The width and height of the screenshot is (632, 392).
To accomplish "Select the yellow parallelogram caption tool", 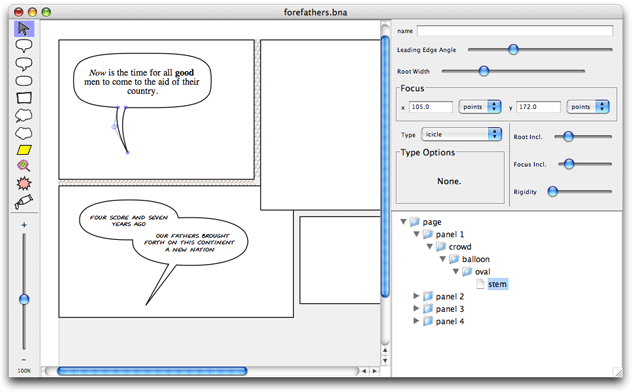I will pos(24,150).
